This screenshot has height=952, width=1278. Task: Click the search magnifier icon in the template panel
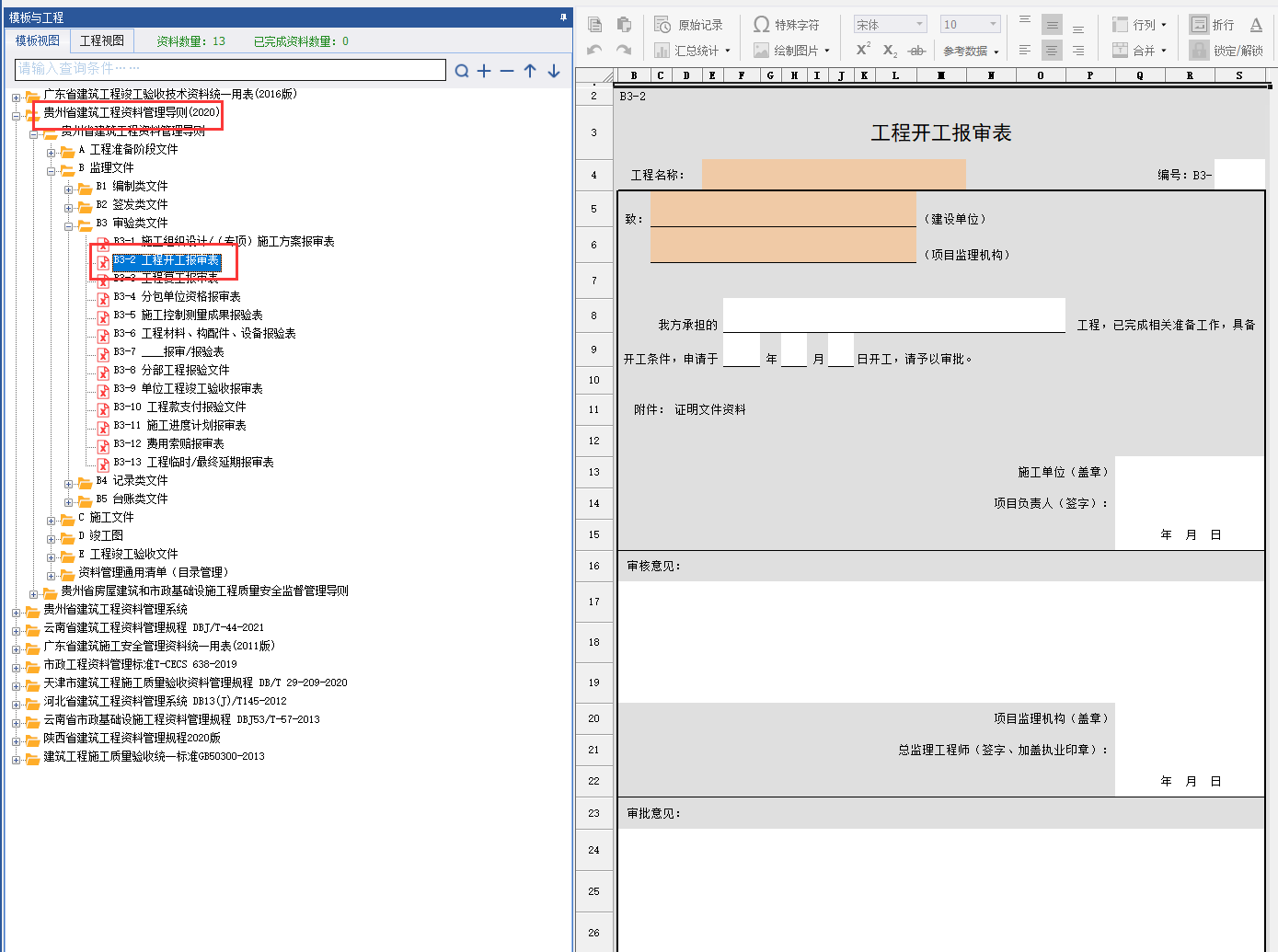click(x=462, y=70)
